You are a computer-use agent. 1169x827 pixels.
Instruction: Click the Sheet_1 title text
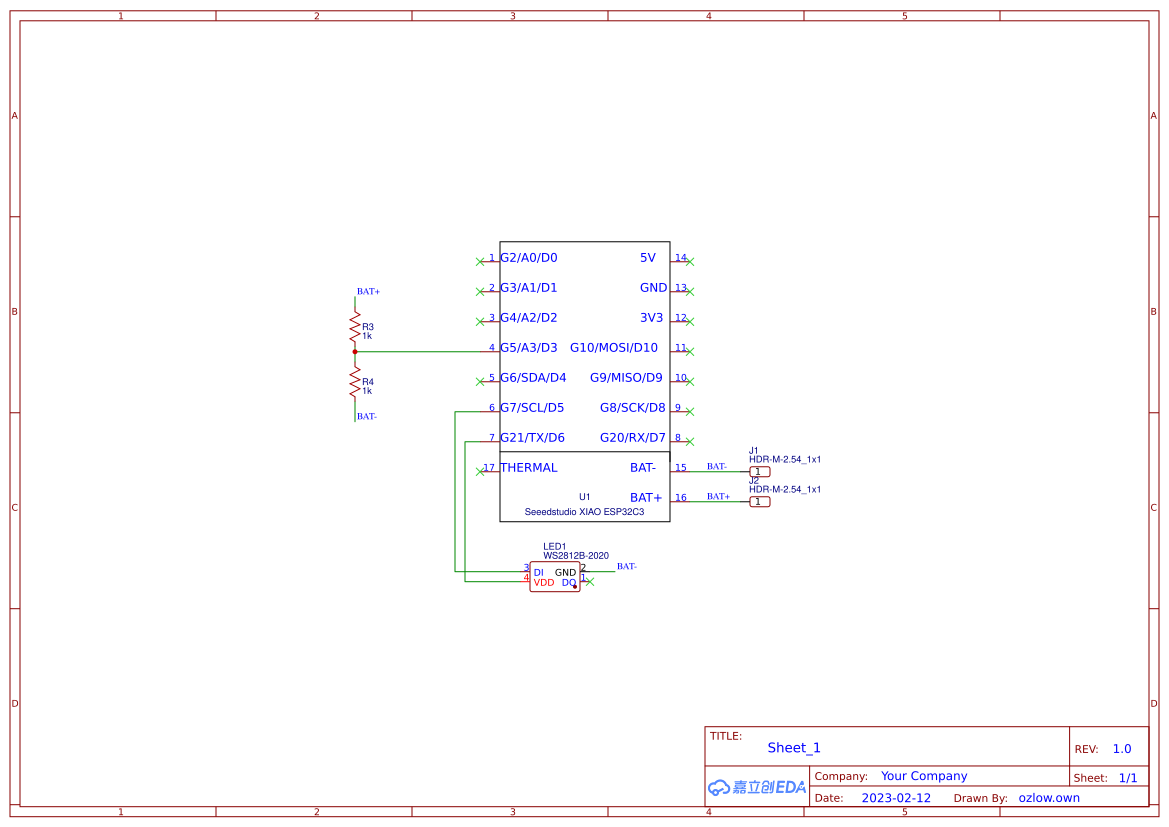794,747
